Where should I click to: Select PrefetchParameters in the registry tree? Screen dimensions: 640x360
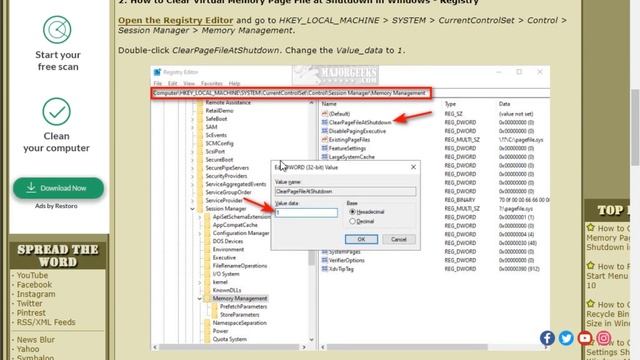pyautogui.click(x=243, y=307)
